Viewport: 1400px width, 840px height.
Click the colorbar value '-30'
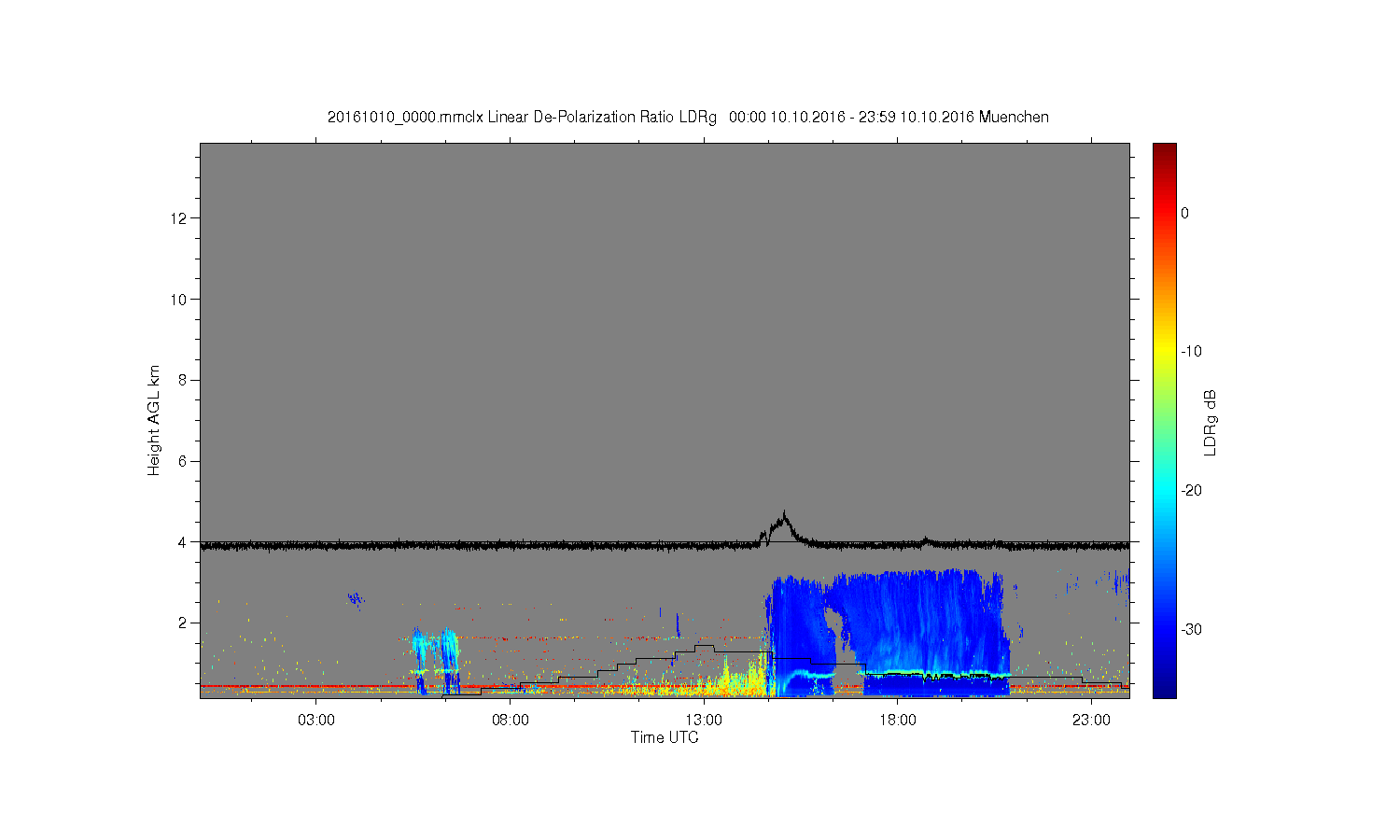(x=1191, y=630)
